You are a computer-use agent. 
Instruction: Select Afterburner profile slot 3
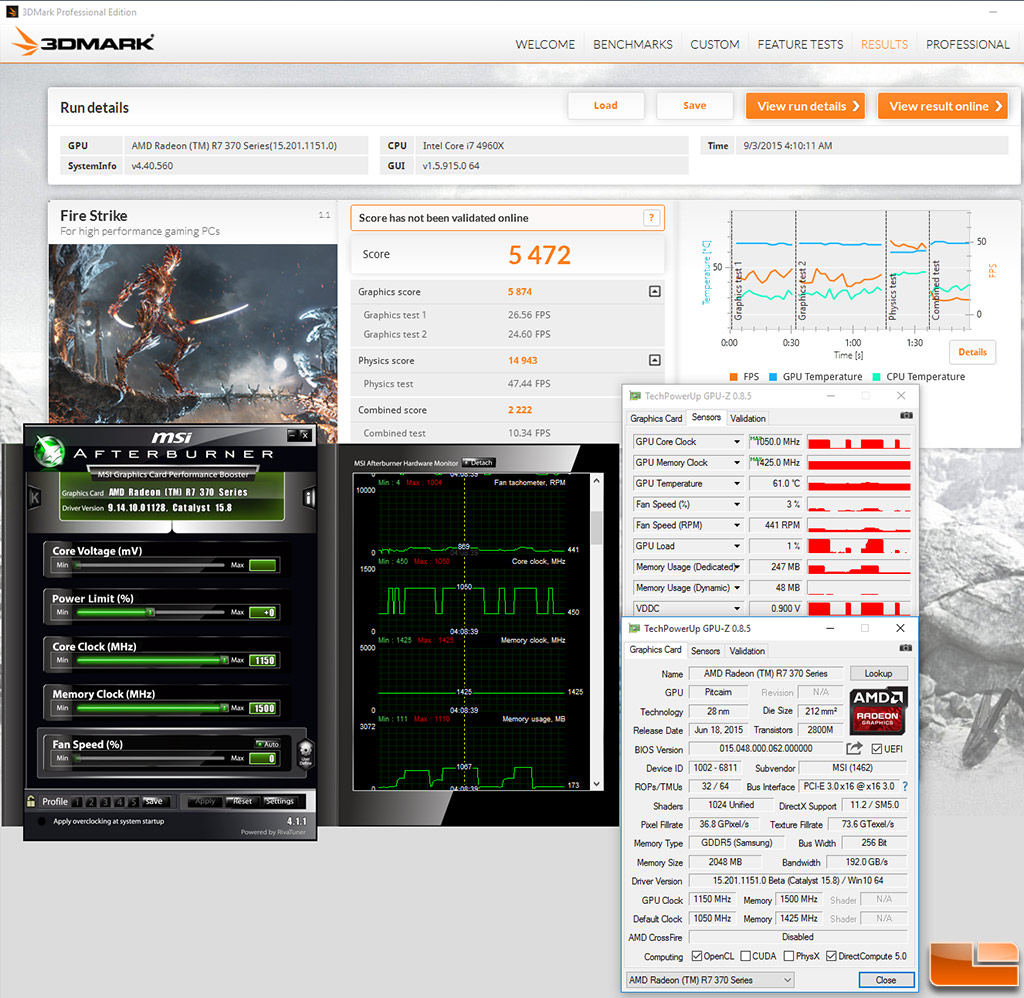click(x=105, y=801)
